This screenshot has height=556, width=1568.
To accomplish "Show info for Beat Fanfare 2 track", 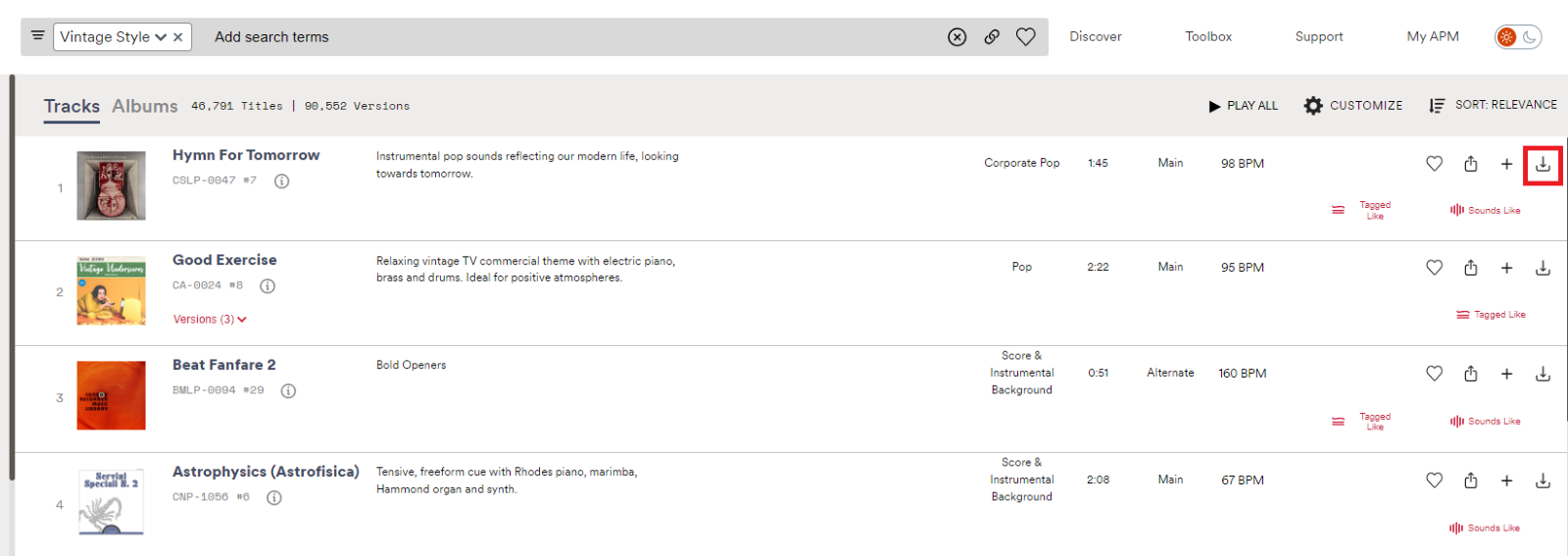I will tap(288, 391).
